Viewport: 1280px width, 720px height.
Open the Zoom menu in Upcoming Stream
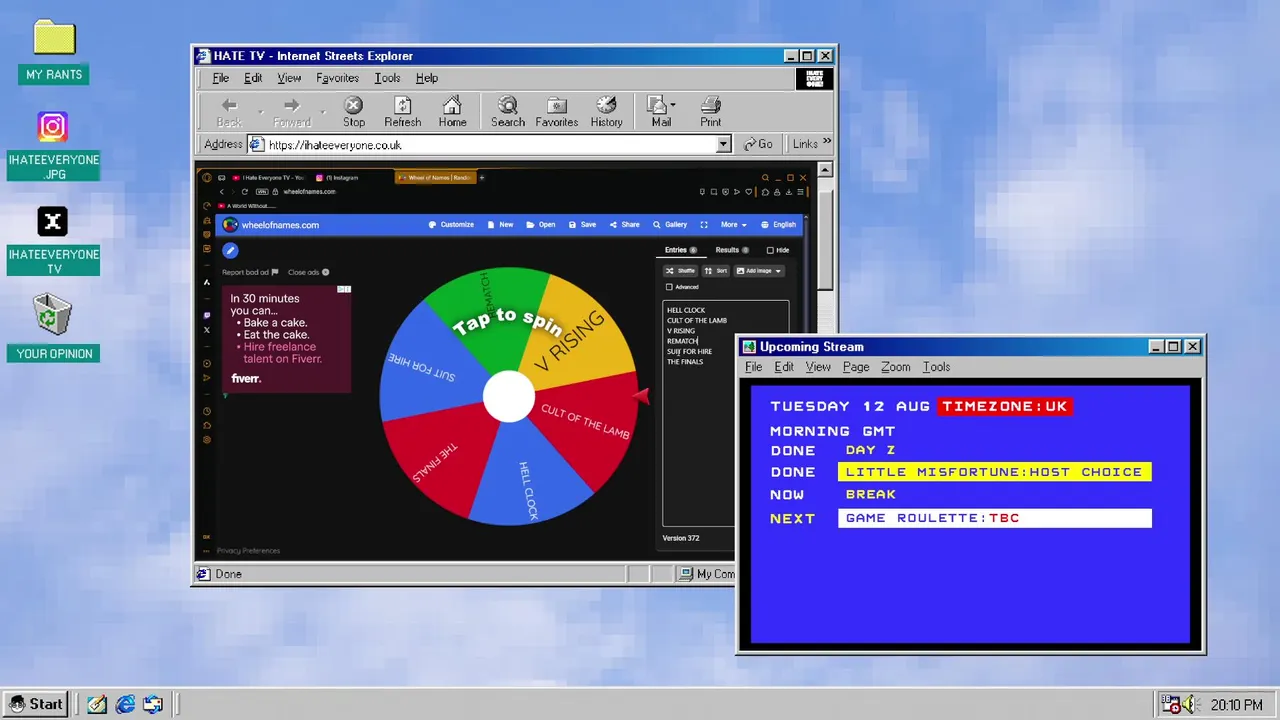[895, 367]
